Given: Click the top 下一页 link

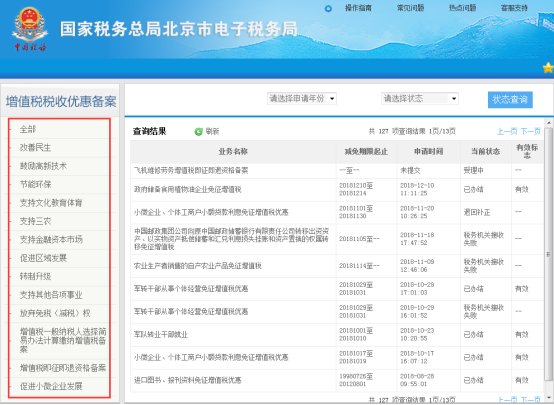Looking at the screenshot, I should (x=531, y=131).
